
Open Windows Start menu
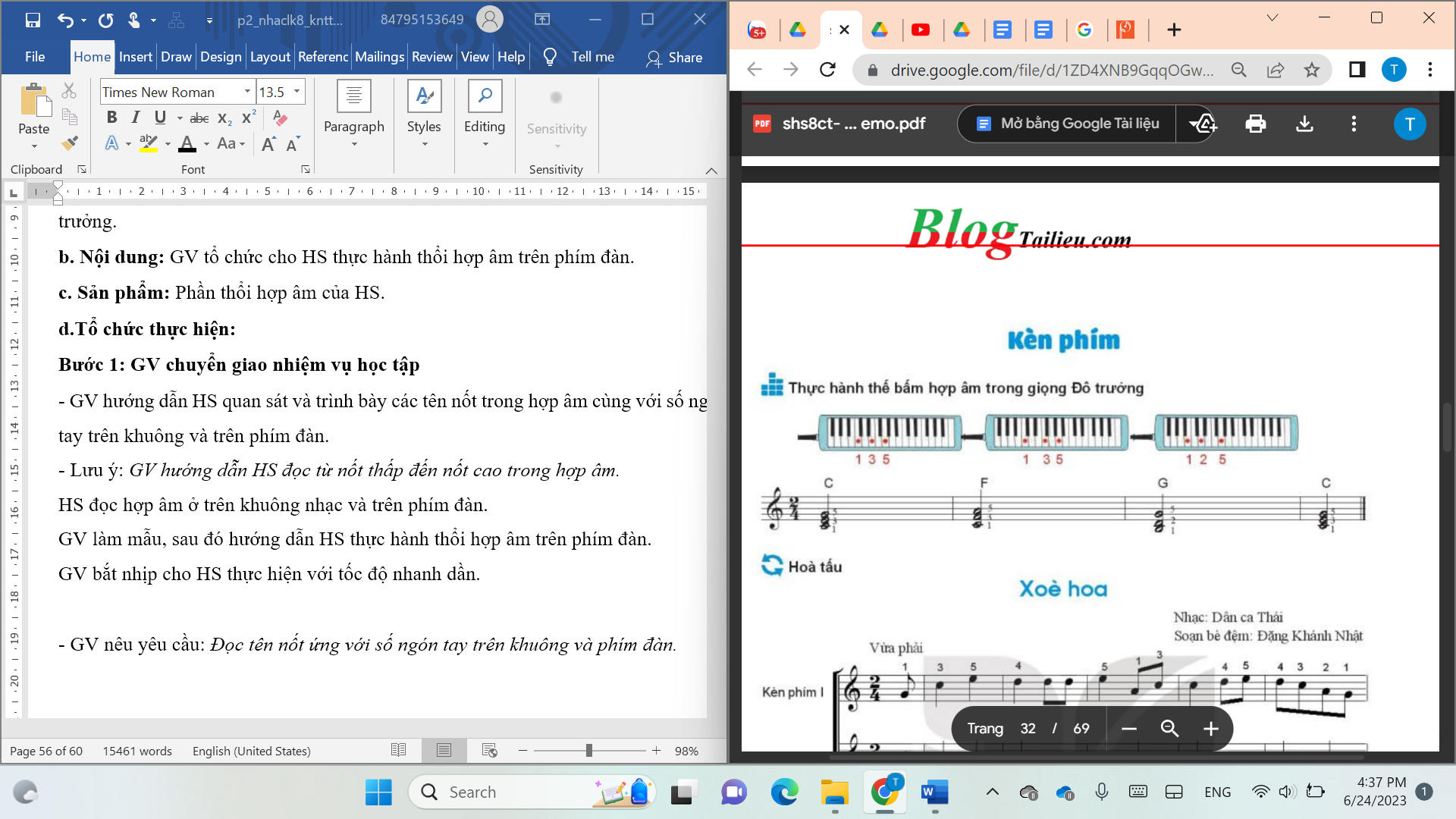[x=378, y=792]
